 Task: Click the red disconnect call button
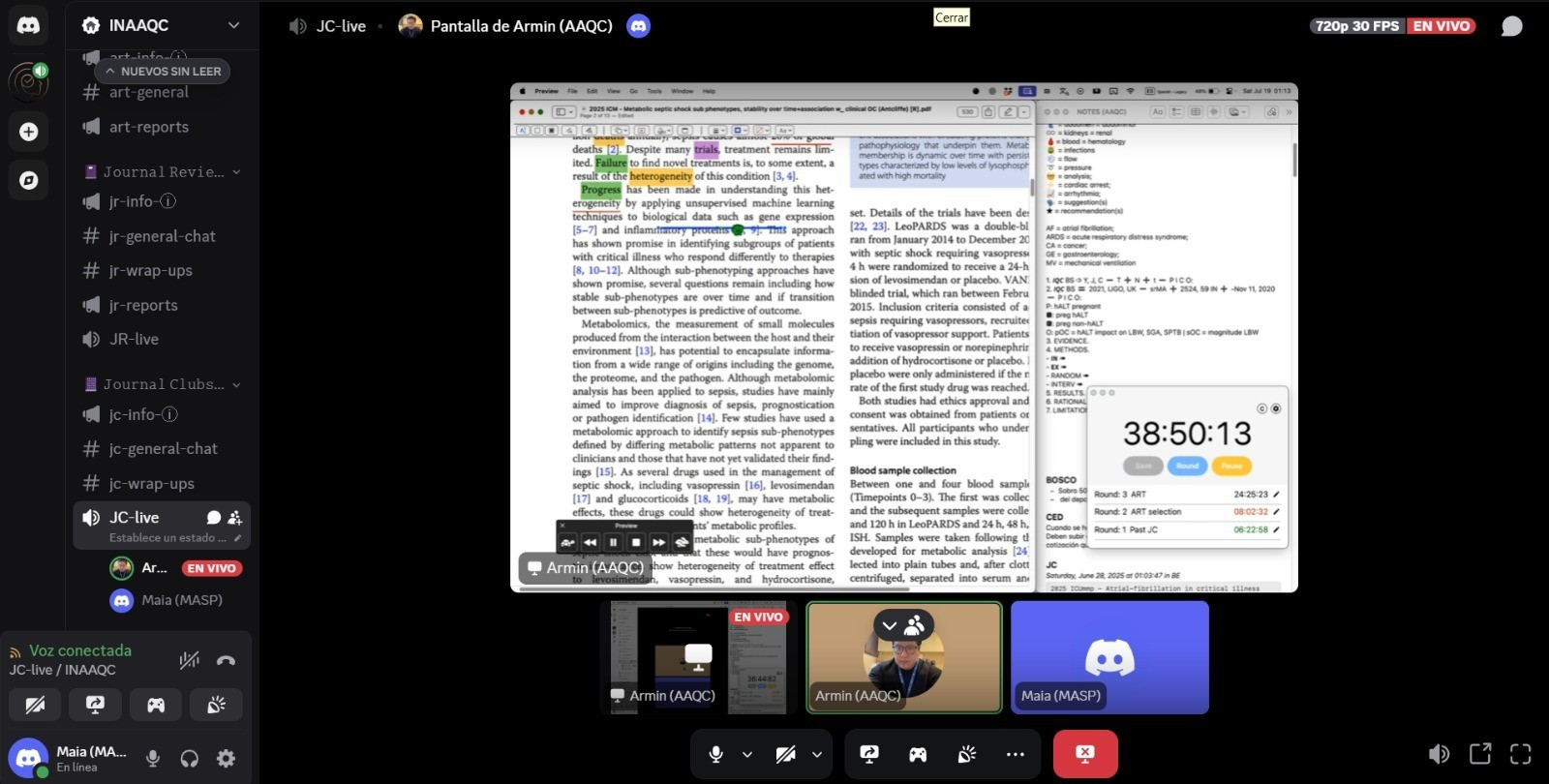[x=1084, y=754]
